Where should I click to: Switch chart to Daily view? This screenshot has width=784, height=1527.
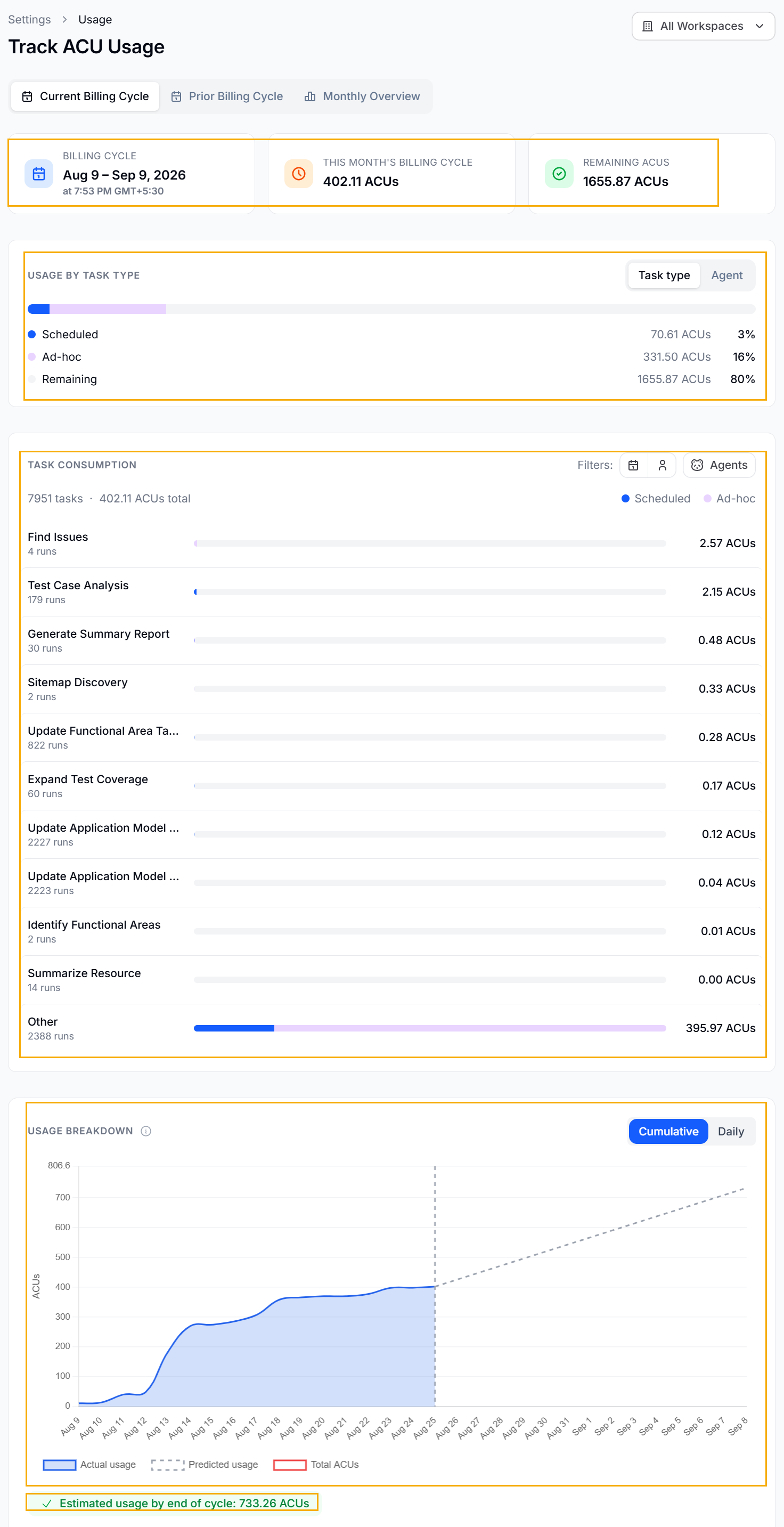click(x=731, y=1131)
